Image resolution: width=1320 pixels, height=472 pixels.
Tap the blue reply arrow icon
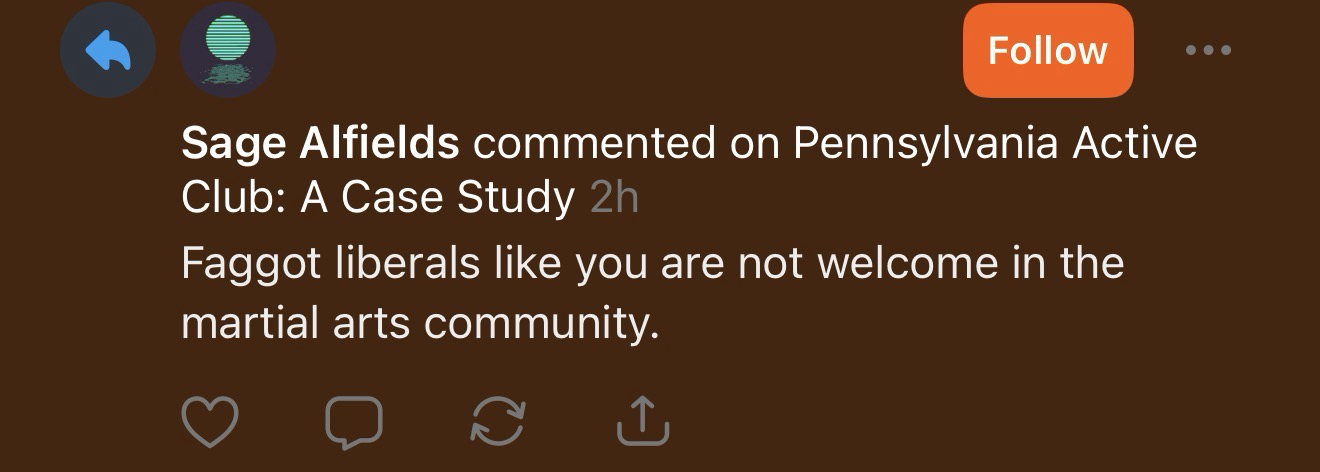pos(108,50)
